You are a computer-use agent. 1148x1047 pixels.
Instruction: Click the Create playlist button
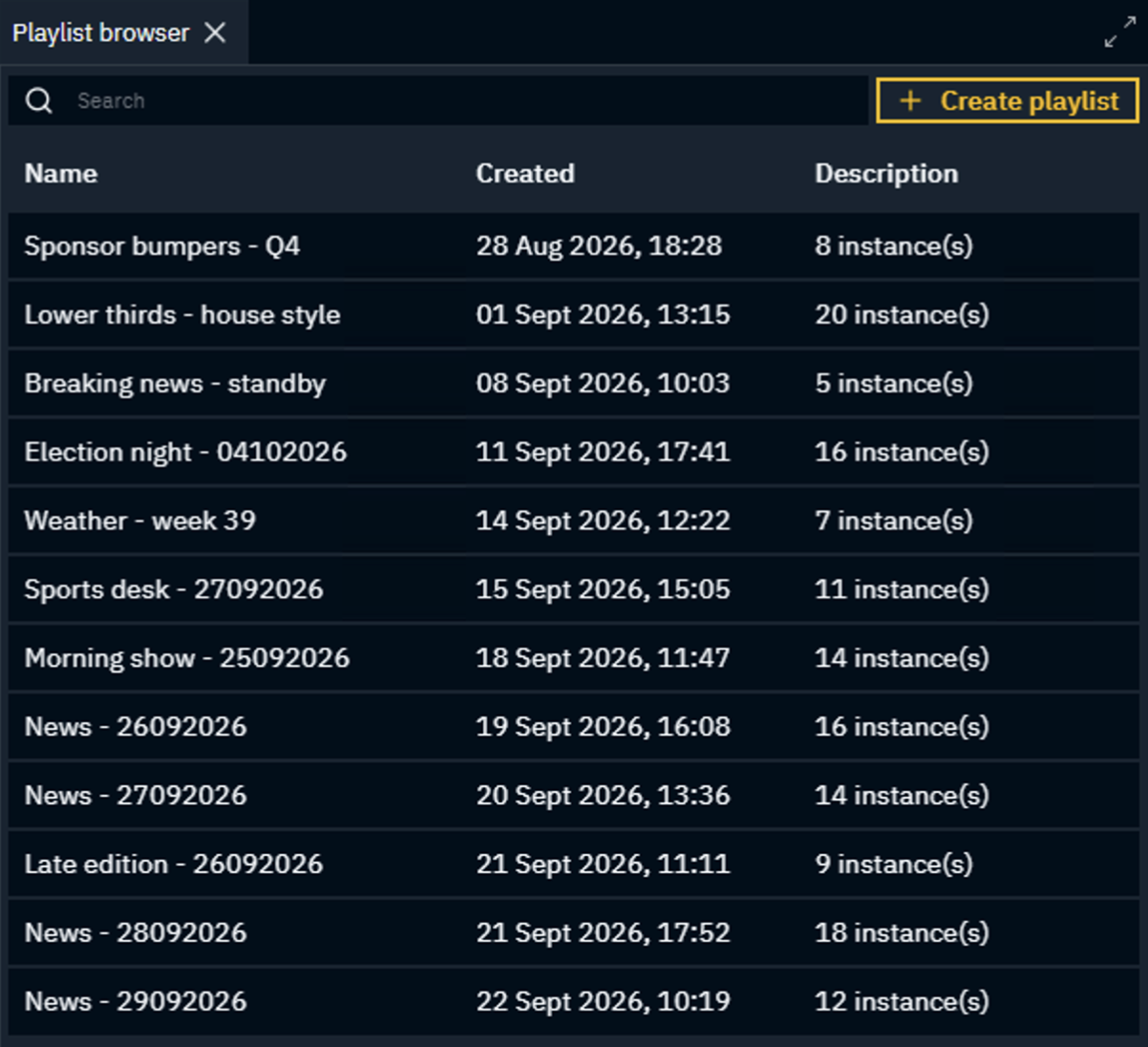(1008, 100)
